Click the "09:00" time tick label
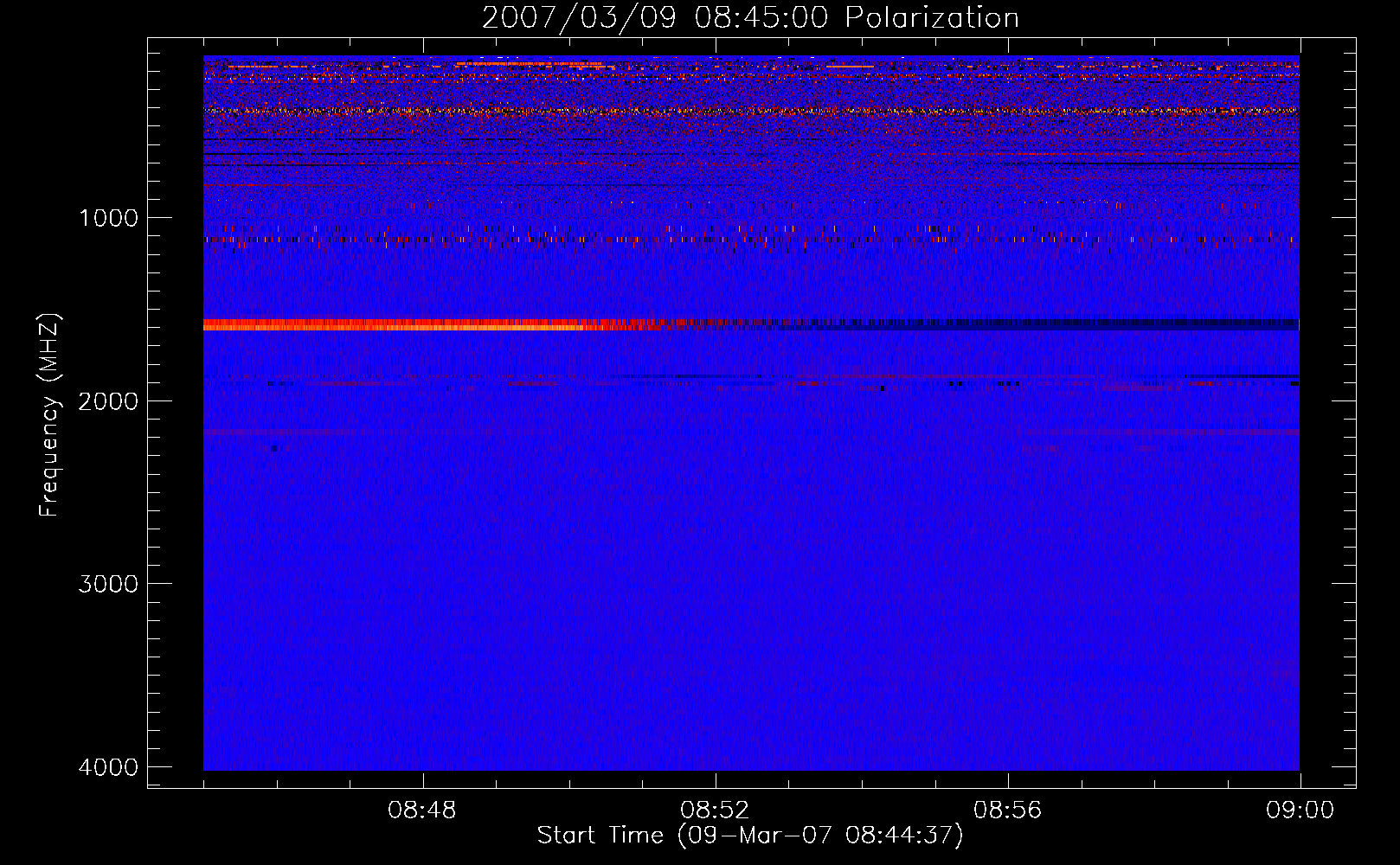This screenshot has height=865, width=1400. tap(1300, 811)
